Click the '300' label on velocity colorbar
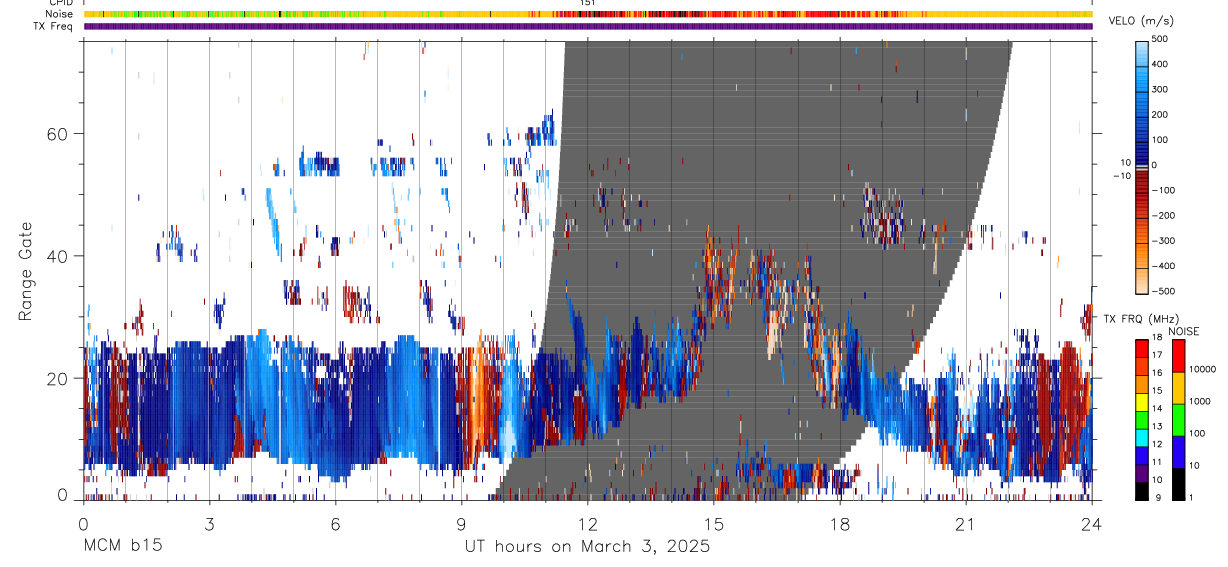The height and width of the screenshot is (567, 1228). point(1161,90)
